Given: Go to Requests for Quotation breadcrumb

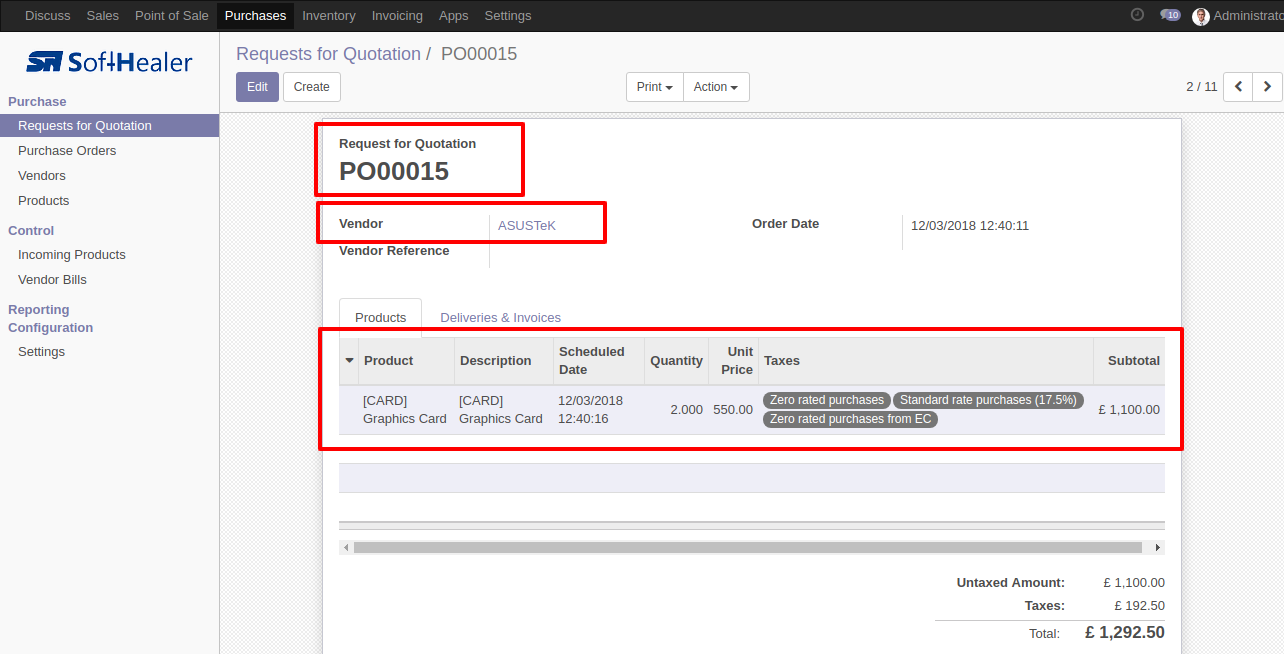Looking at the screenshot, I should tap(328, 54).
